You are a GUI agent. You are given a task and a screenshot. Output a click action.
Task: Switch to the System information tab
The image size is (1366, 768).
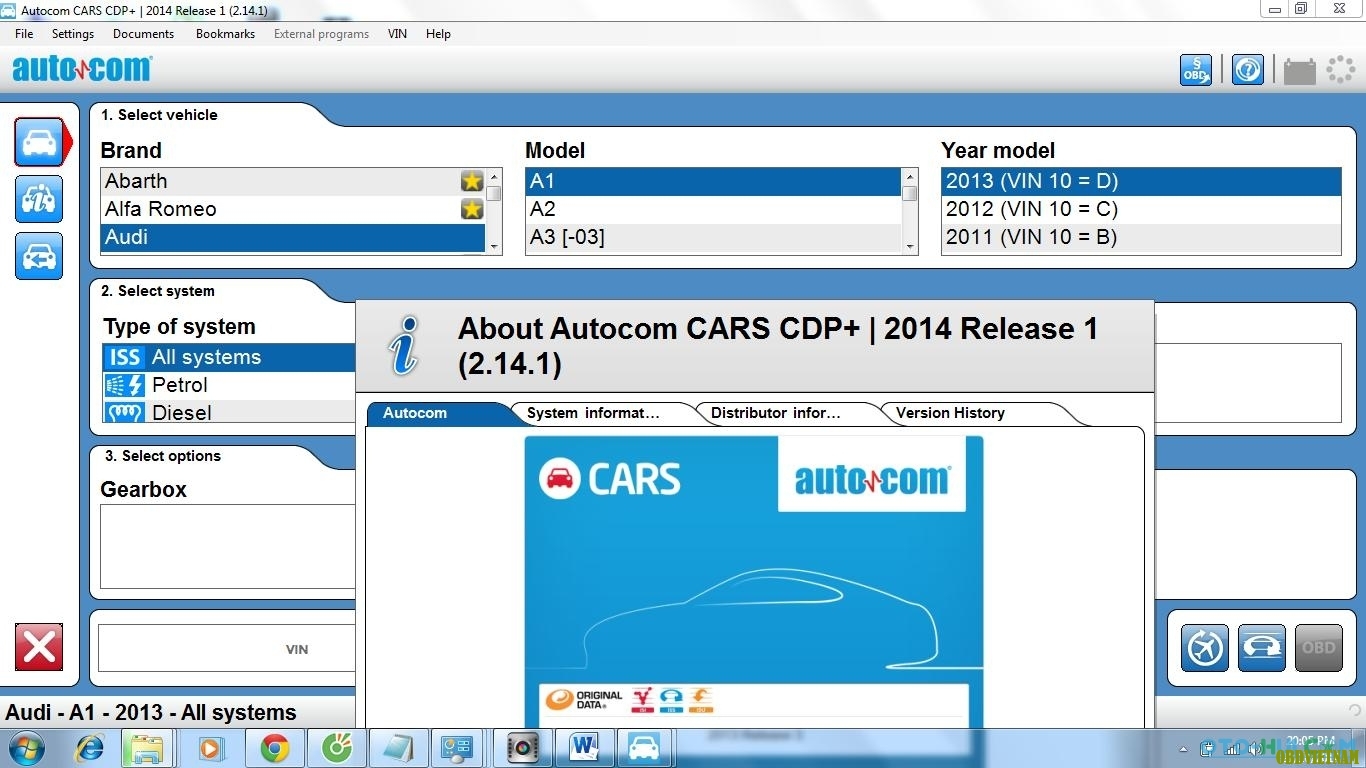[x=600, y=413]
